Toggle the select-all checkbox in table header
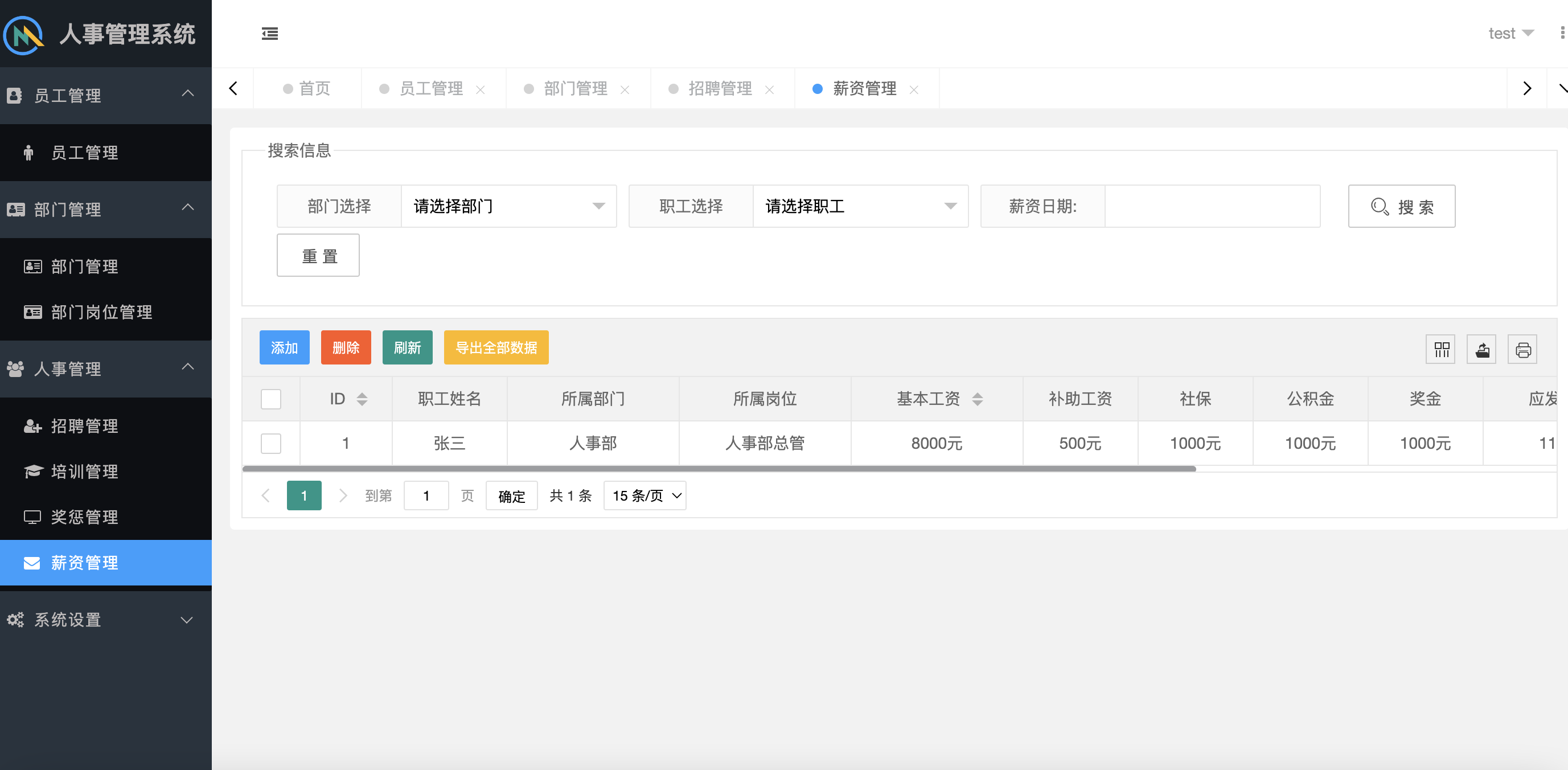This screenshot has width=1568, height=770. pos(271,399)
